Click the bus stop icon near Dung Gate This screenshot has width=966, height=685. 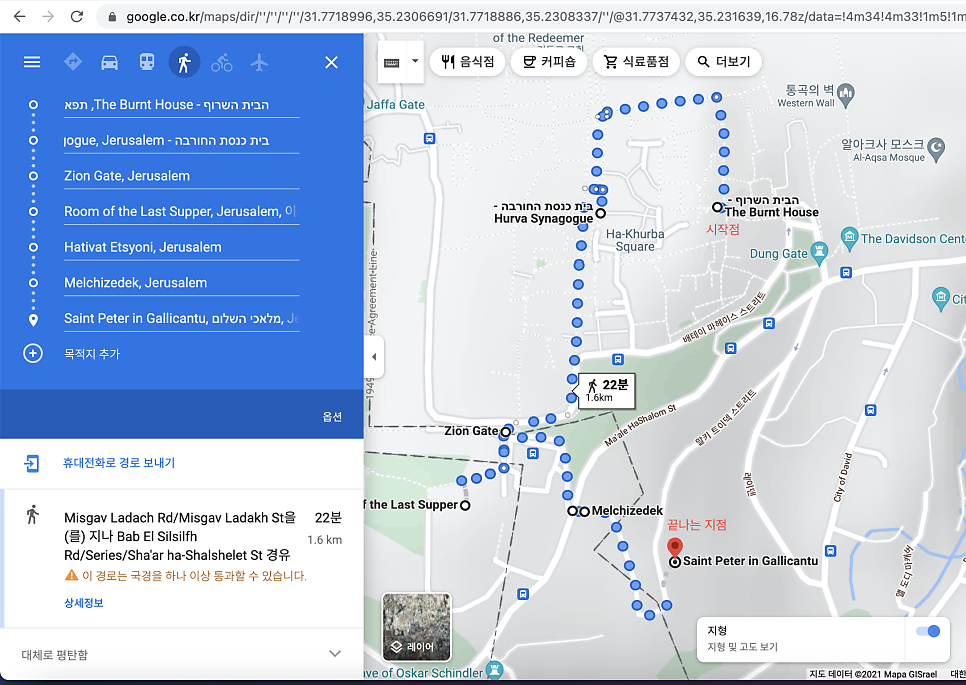846,272
